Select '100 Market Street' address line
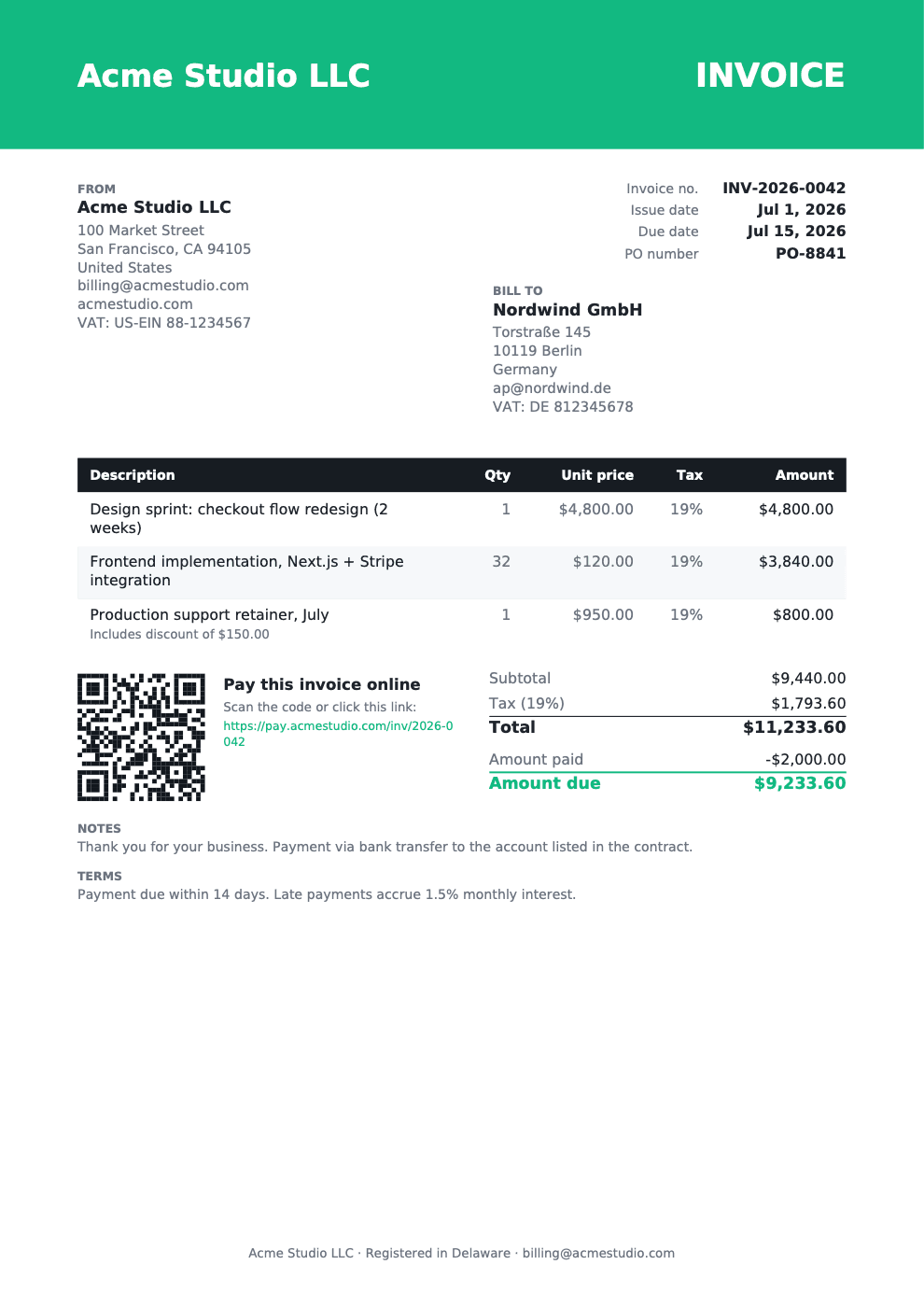 (141, 231)
